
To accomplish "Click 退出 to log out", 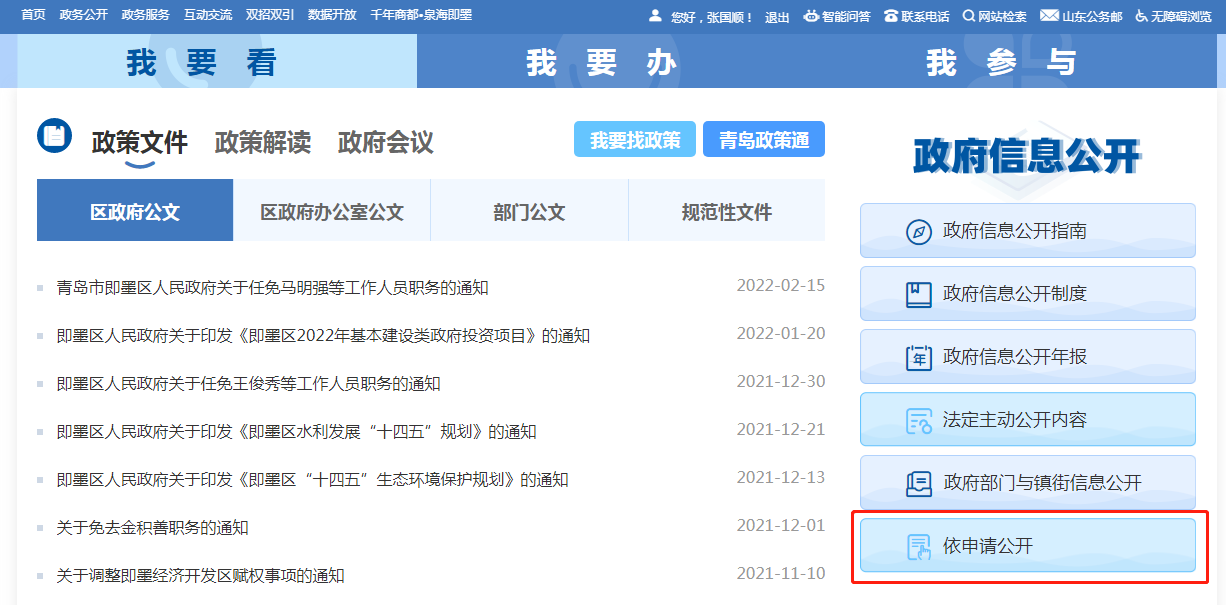I will (777, 17).
